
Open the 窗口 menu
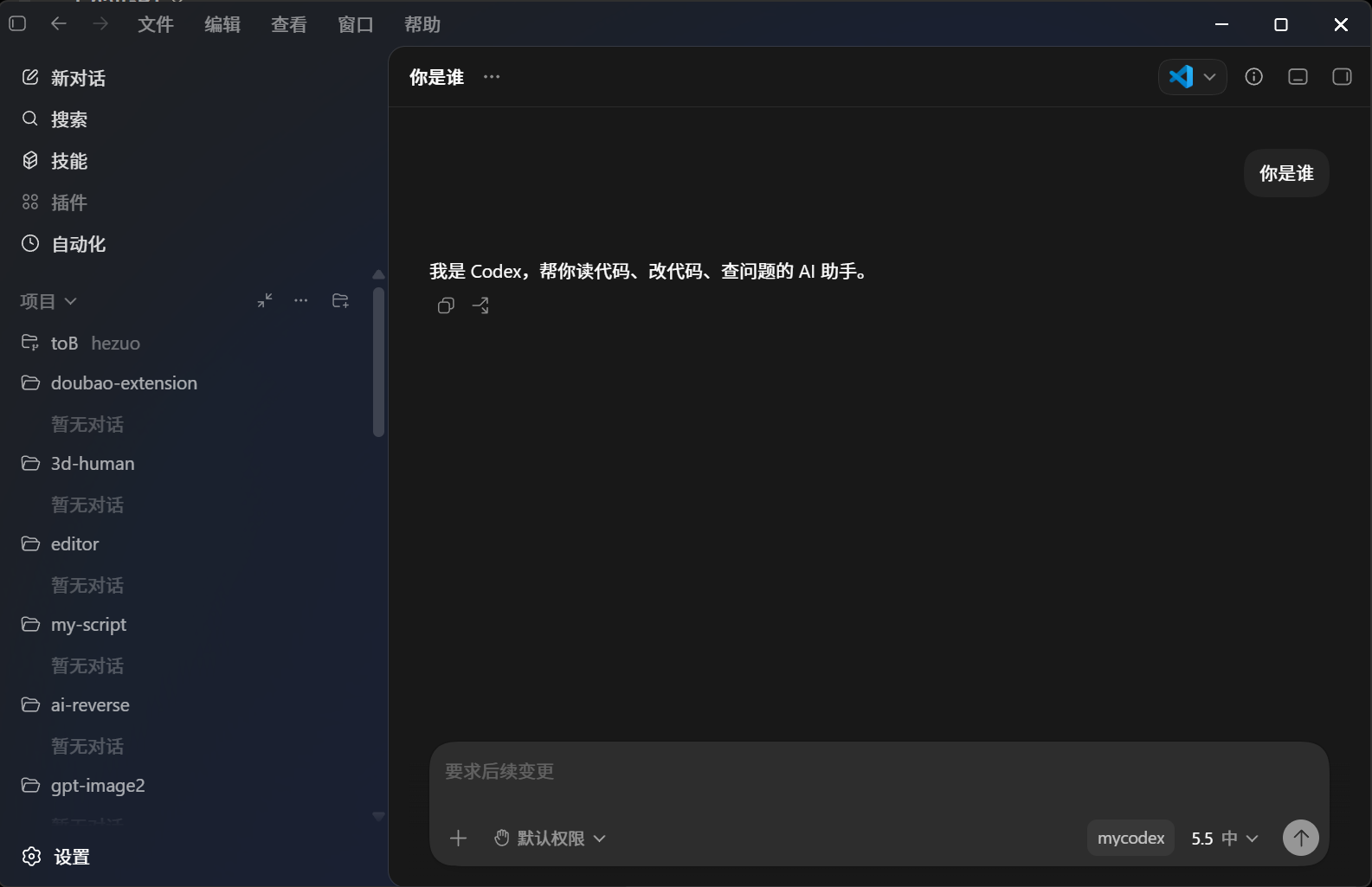356,24
